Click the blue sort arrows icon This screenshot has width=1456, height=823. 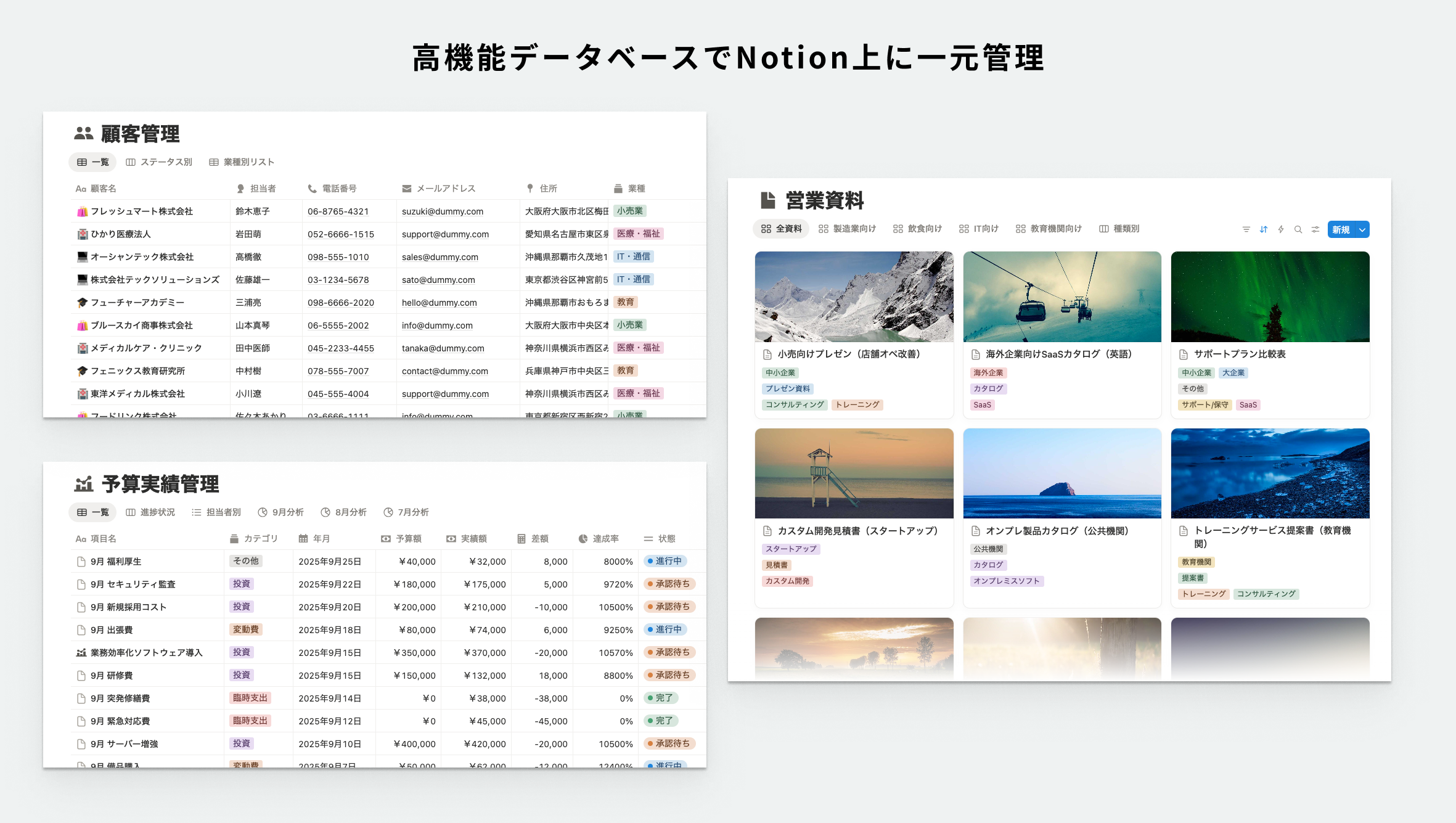point(1264,229)
